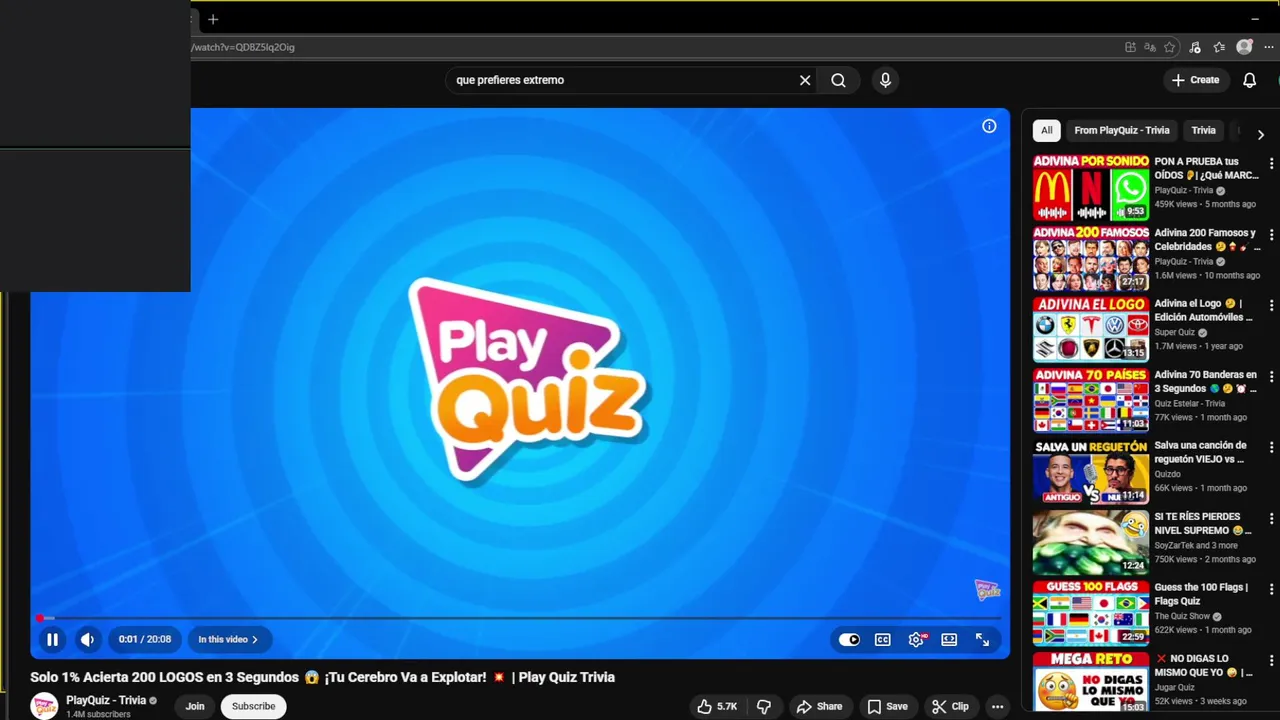
Task: Switch to theater mode
Action: 949,640
